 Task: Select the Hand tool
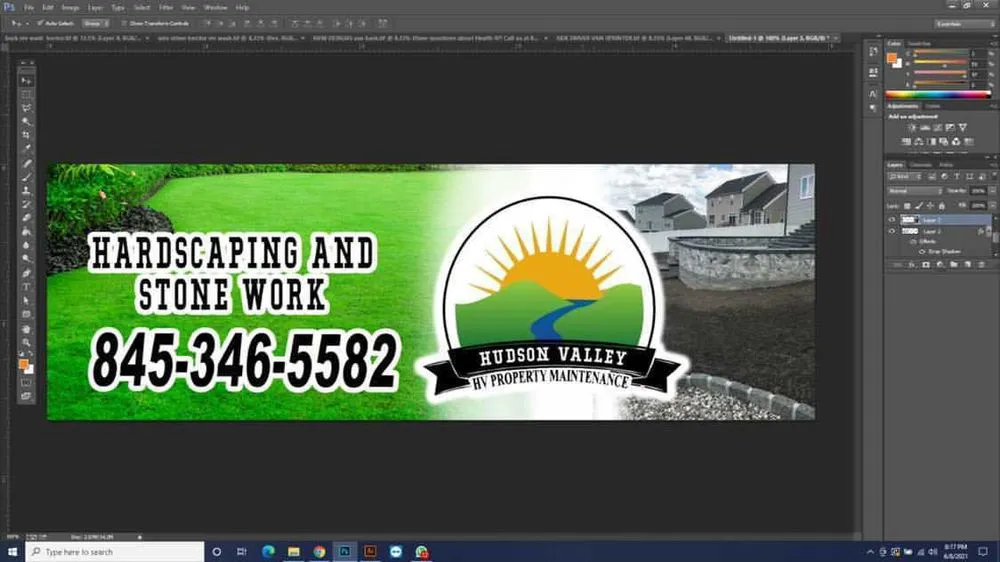(26, 329)
